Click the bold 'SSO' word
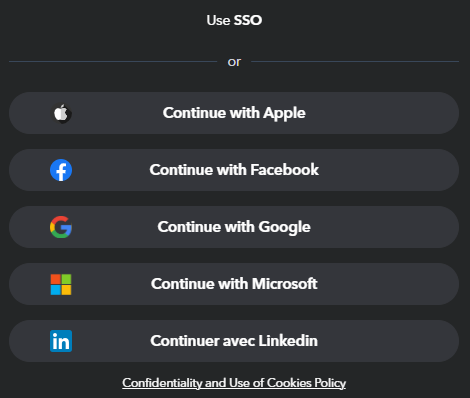The image size is (470, 398). point(248,20)
